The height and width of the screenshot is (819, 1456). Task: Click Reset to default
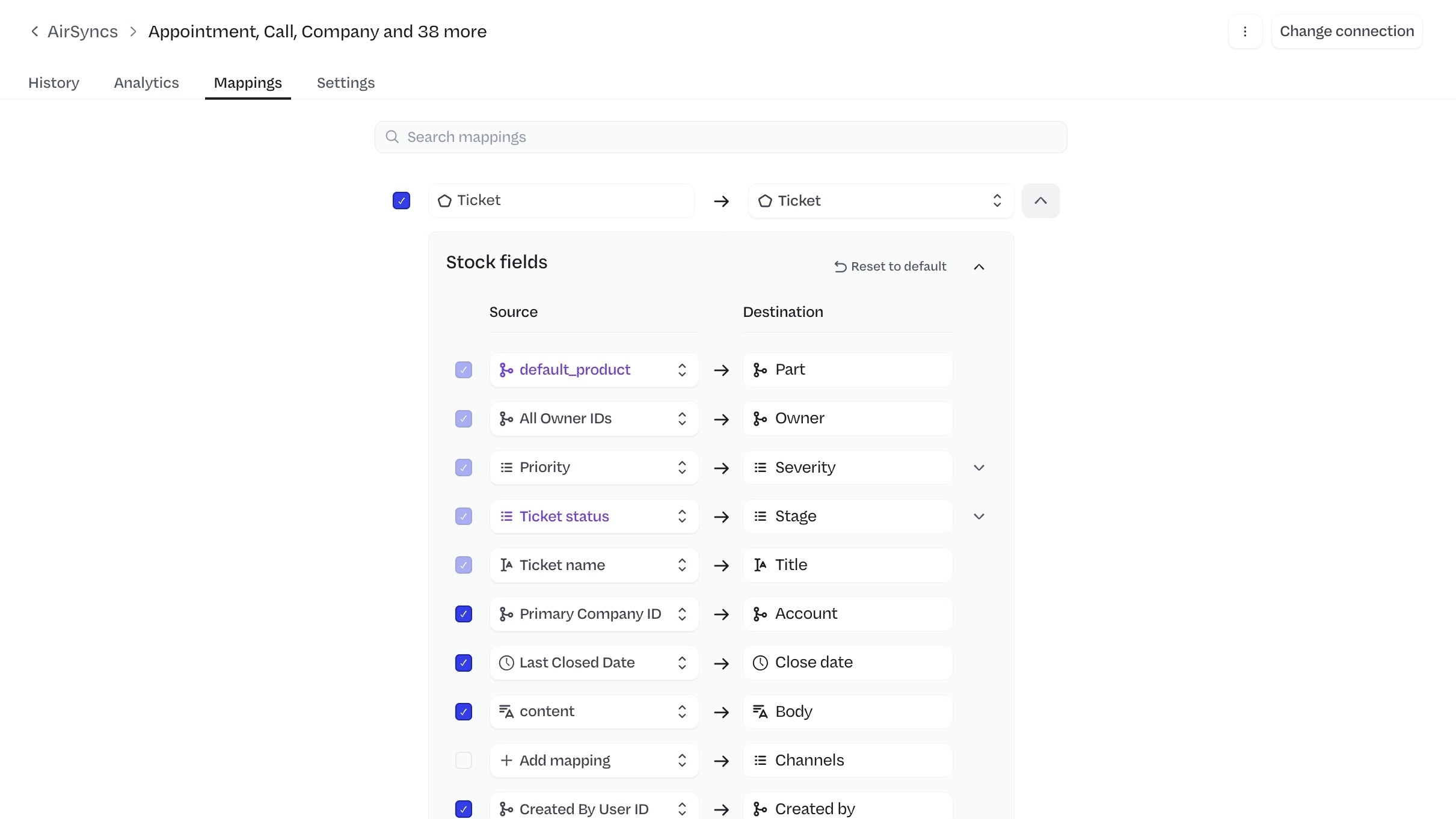(890, 266)
